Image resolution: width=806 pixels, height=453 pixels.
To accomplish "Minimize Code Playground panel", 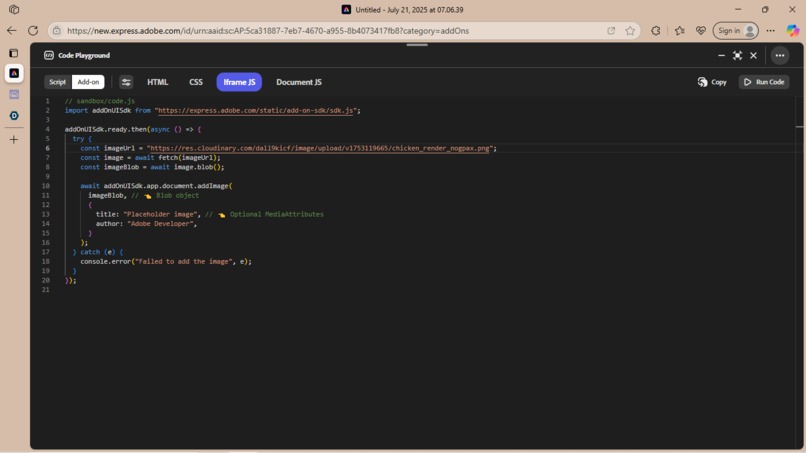I will point(721,55).
